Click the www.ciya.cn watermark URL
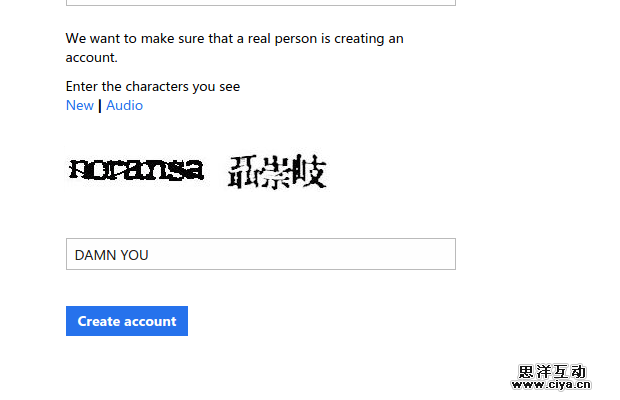 [551, 384]
